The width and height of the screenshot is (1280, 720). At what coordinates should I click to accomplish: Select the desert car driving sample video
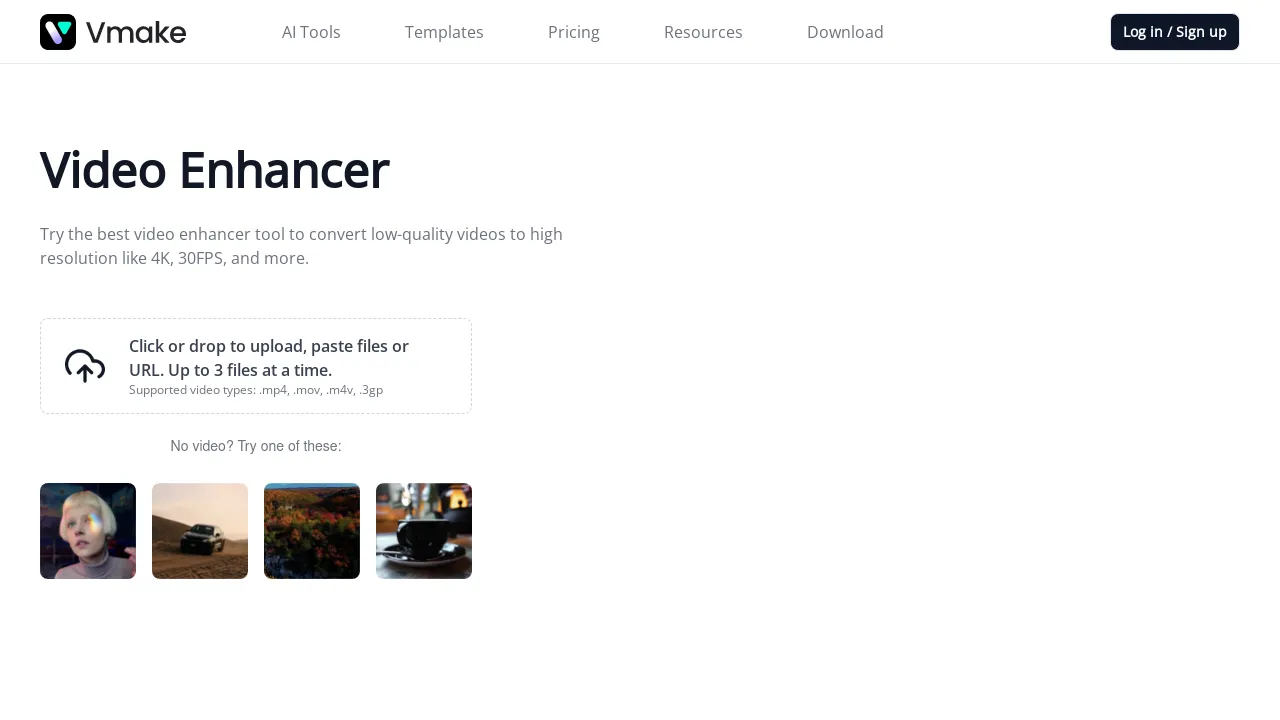click(x=200, y=531)
